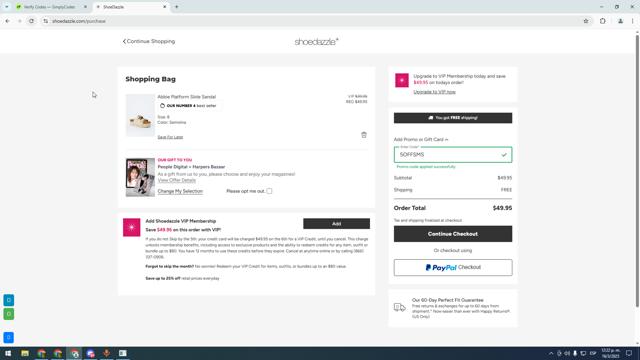Image resolution: width=640 pixels, height=360 pixels.
Task: View site information icon in address bar
Action: (x=46, y=21)
